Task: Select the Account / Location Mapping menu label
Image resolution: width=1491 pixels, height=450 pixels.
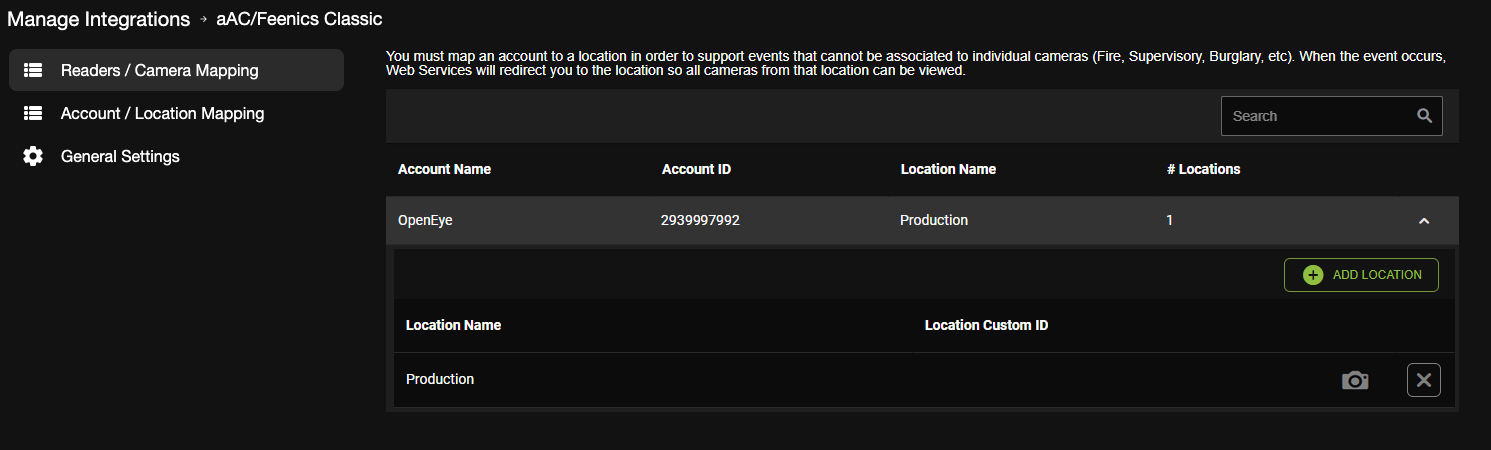Action: pos(162,113)
